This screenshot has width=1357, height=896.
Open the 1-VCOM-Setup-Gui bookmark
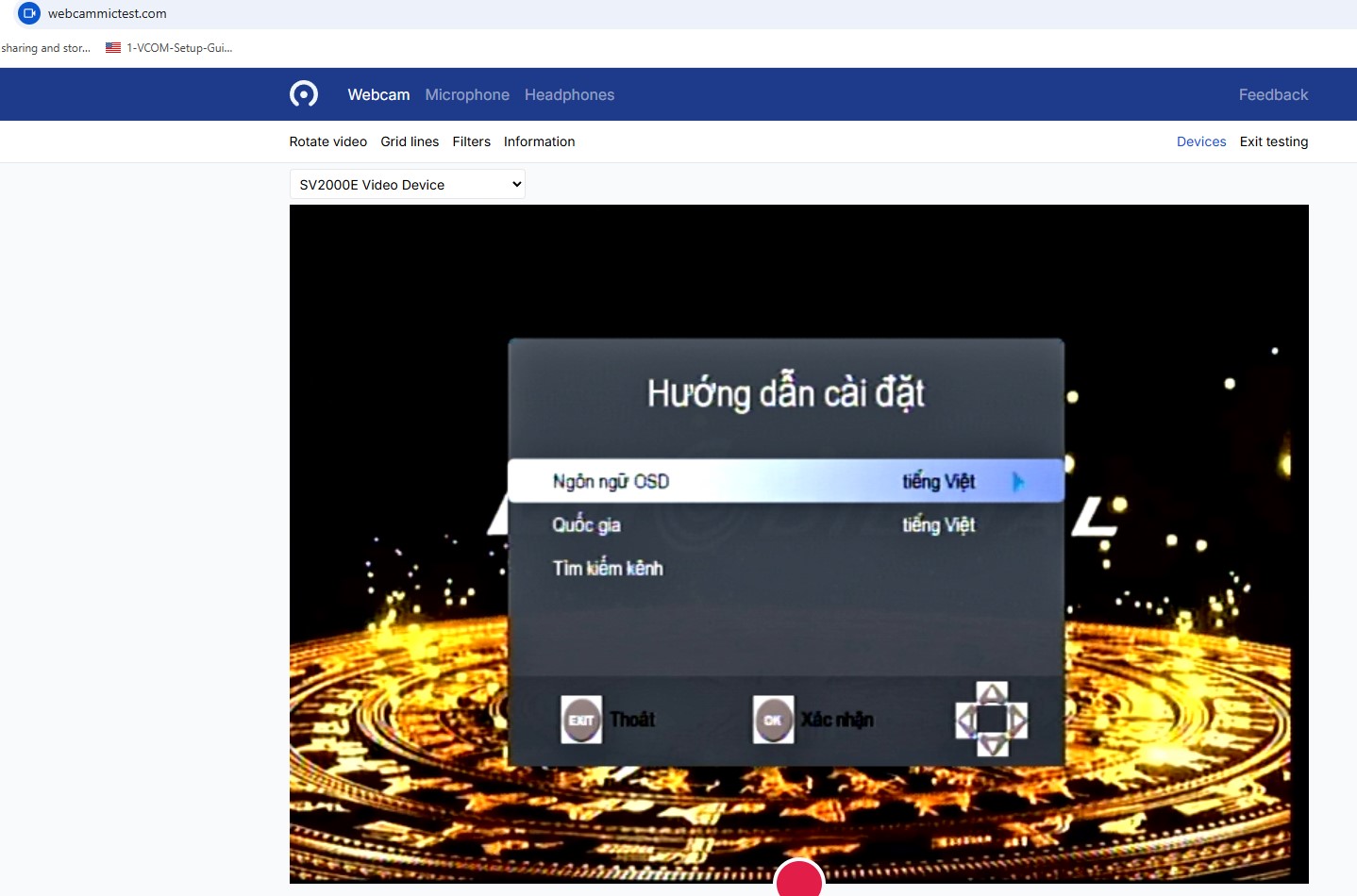(x=170, y=48)
